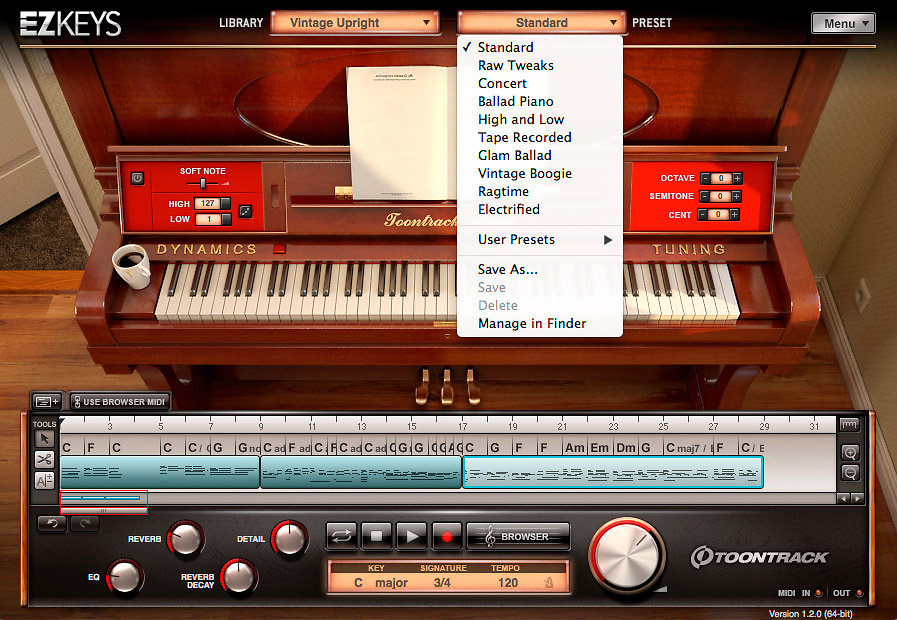
Task: Click Save As in preset menu
Action: pyautogui.click(x=540, y=269)
